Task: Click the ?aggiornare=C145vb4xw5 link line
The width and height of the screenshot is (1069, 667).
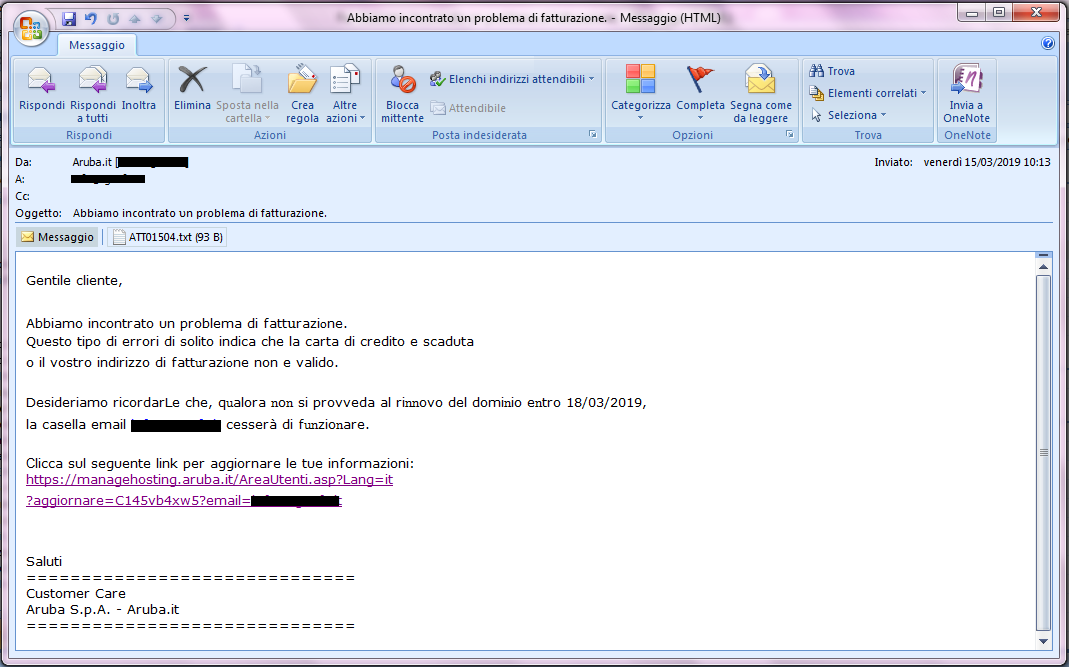Action: [x=184, y=501]
